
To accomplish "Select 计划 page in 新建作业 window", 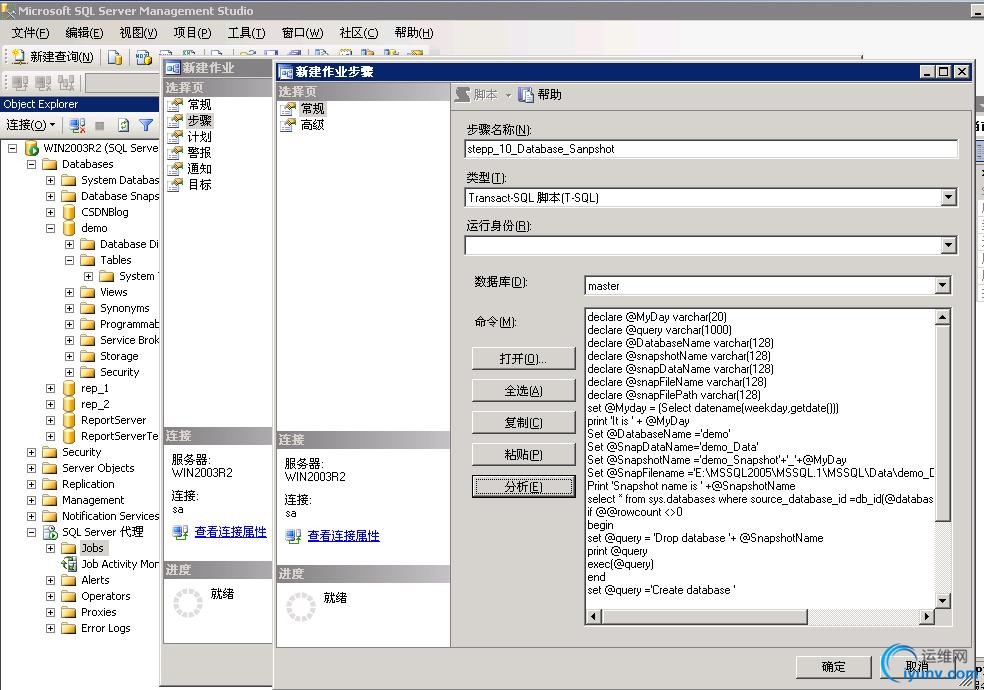I will point(199,137).
